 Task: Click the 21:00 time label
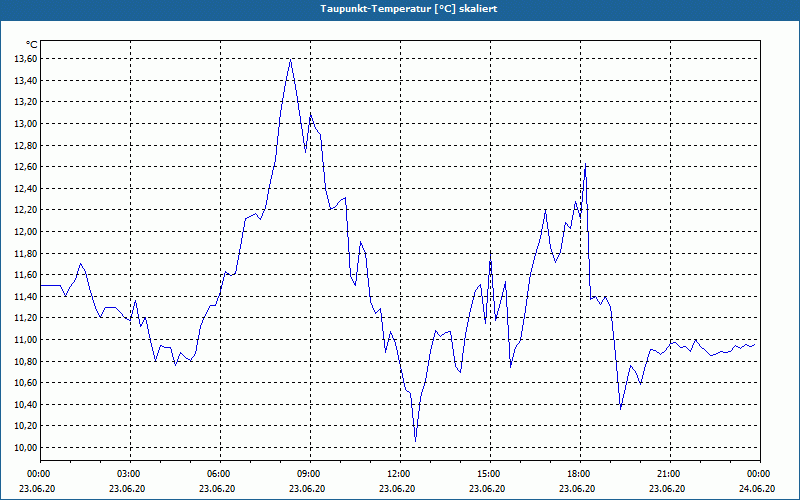(x=668, y=474)
